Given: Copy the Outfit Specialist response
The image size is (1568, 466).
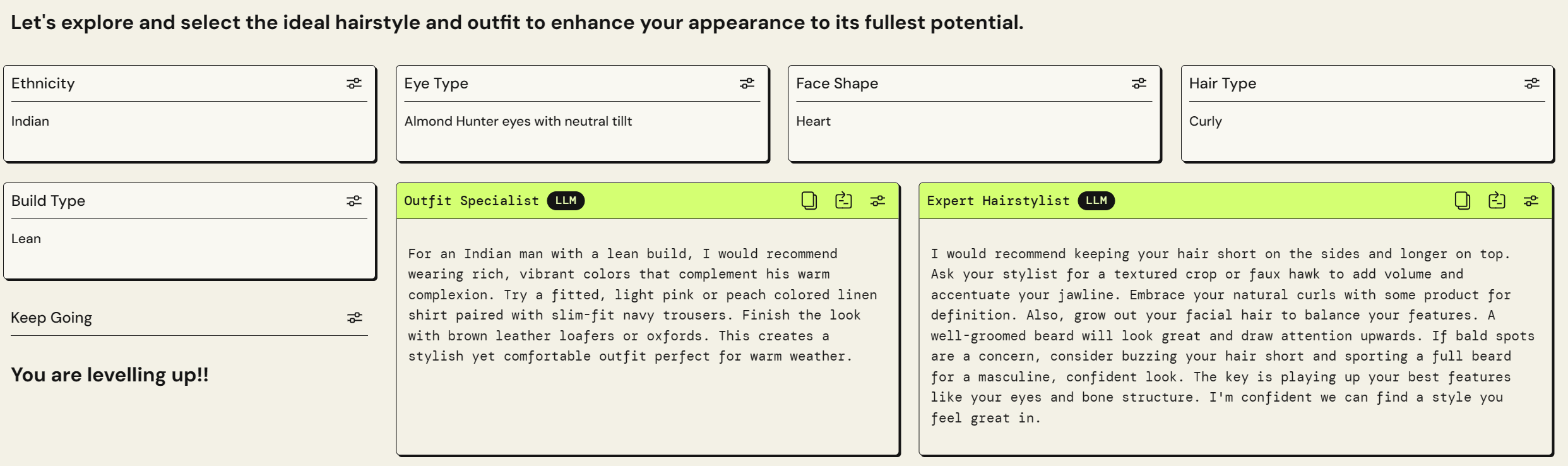Looking at the screenshot, I should pos(809,201).
